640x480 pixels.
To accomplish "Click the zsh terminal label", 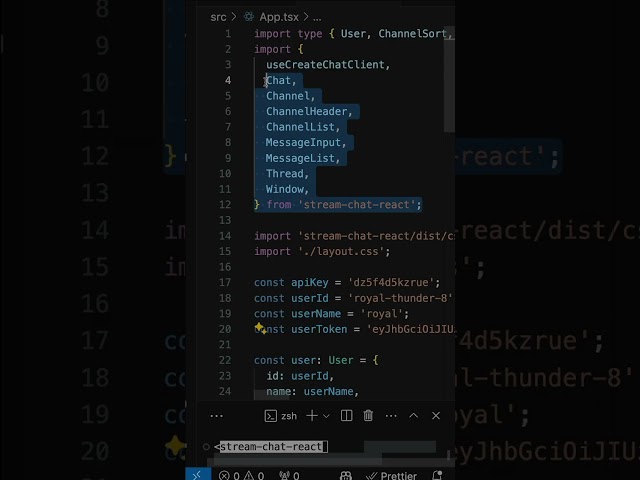I will pyautogui.click(x=289, y=416).
